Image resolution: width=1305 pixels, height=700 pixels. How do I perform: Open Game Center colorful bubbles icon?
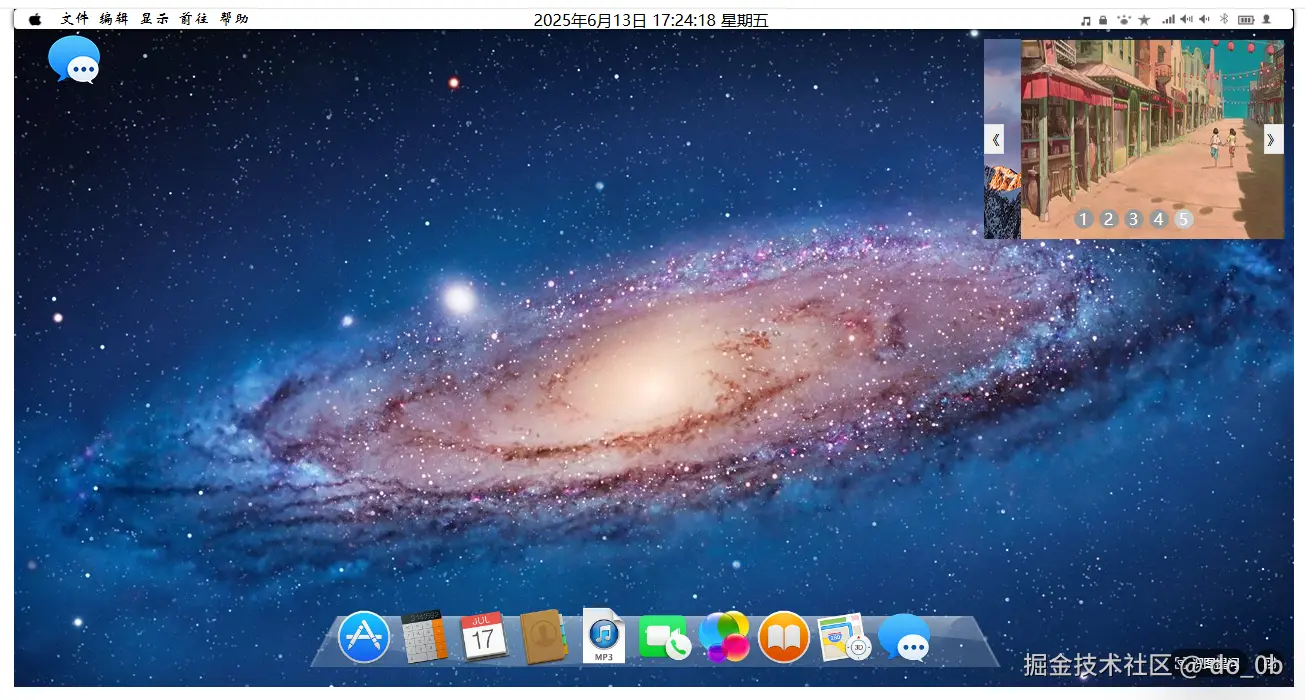724,637
